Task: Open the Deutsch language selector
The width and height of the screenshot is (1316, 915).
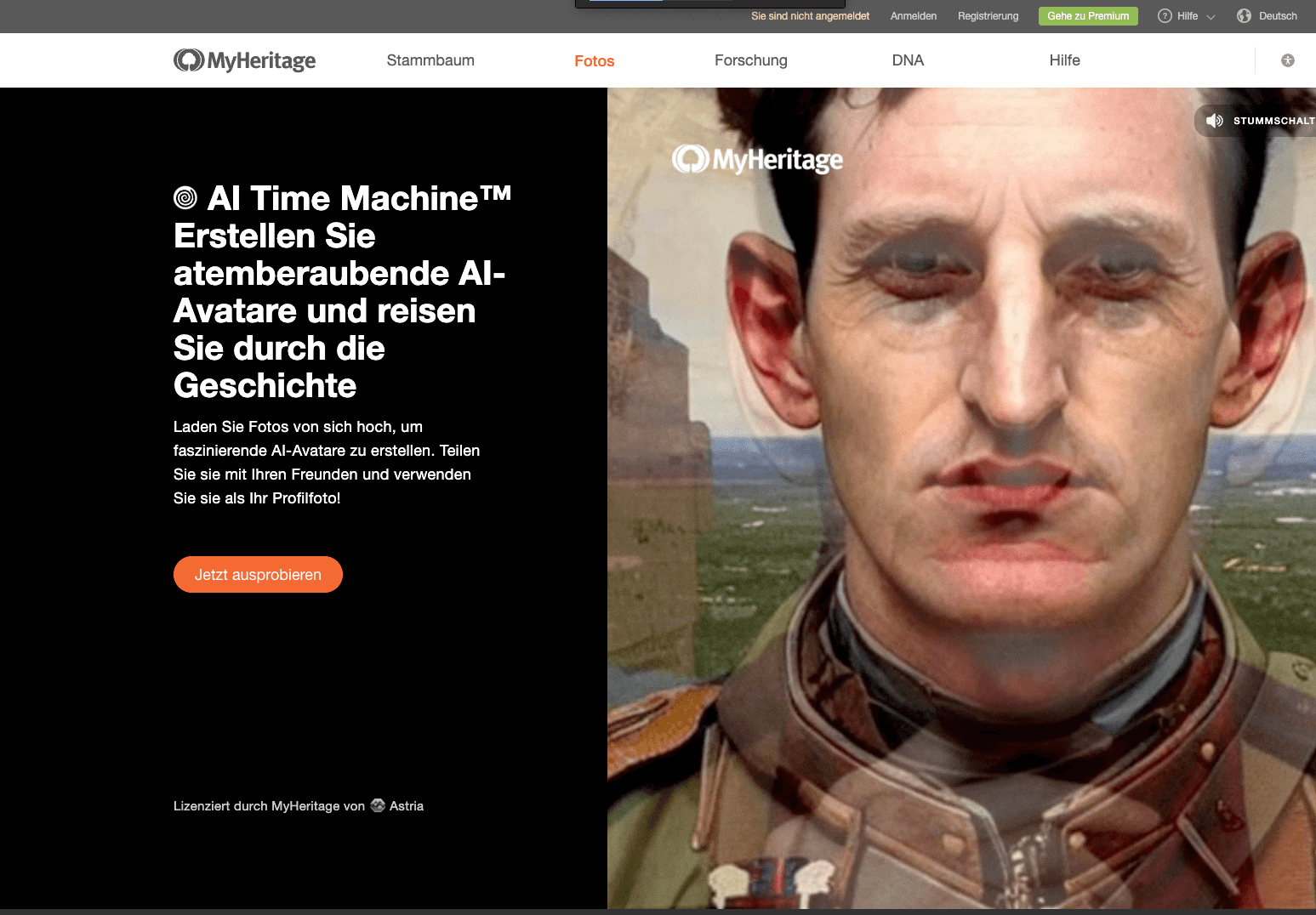Action: [x=1267, y=15]
